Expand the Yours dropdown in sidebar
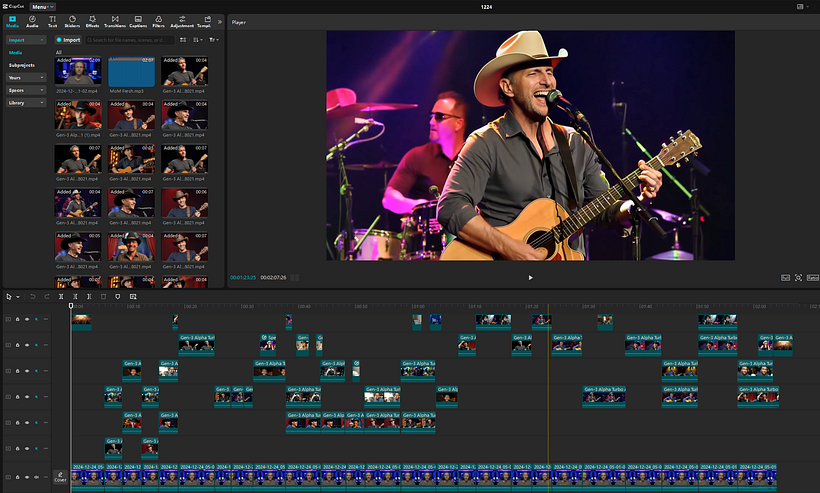 (x=25, y=77)
